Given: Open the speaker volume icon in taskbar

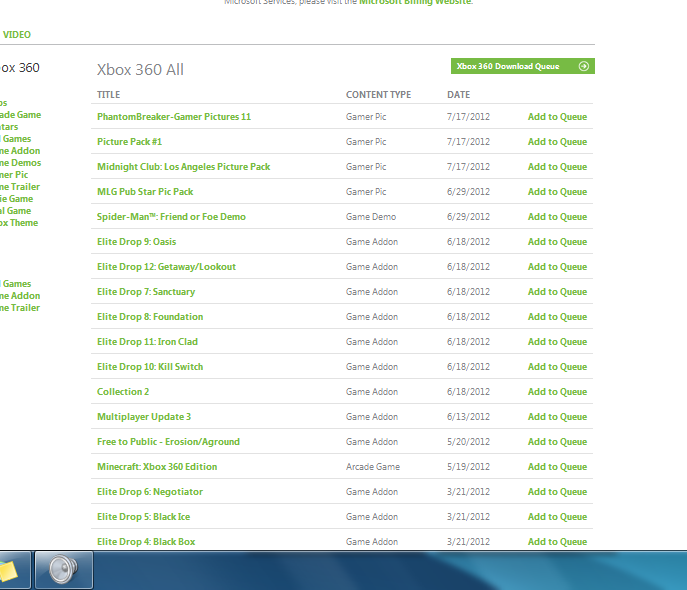Looking at the screenshot, I should 64,570.
